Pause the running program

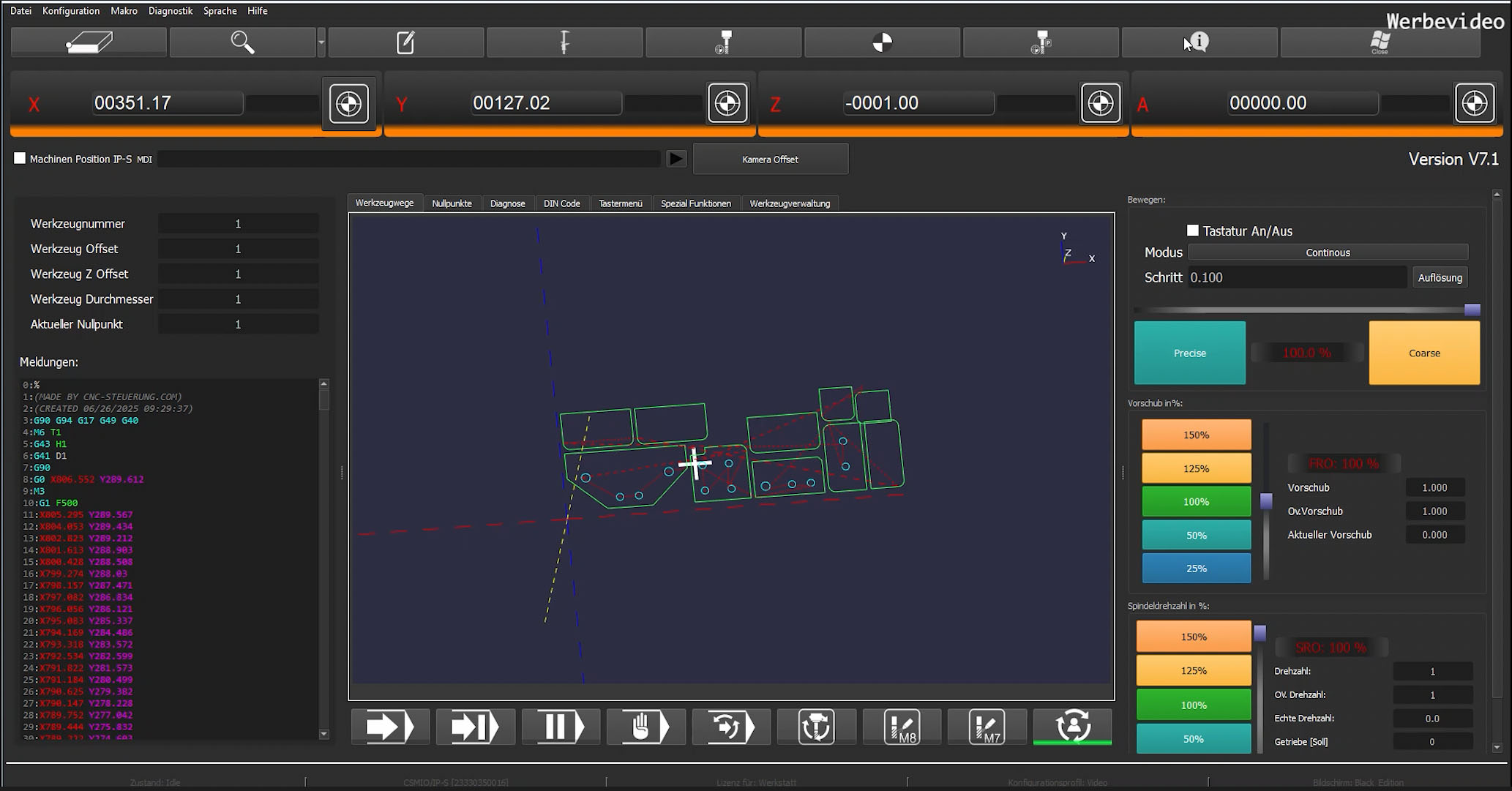[x=560, y=727]
